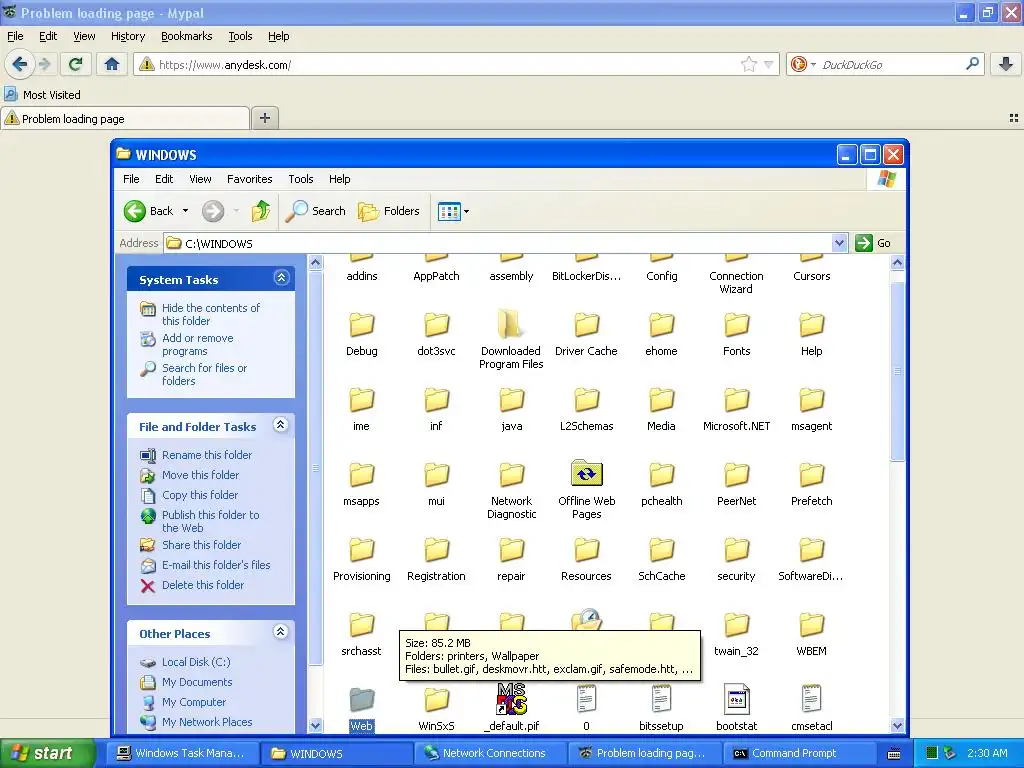The image size is (1024, 768).
Task: Click the Windows Start button
Action: tap(48, 753)
